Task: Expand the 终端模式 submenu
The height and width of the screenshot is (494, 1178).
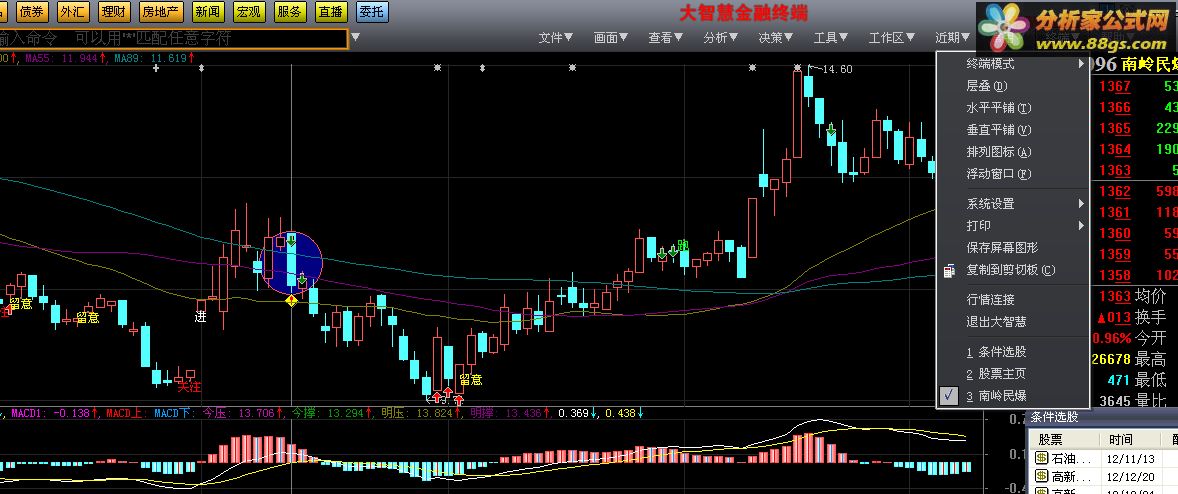Action: pyautogui.click(x=1012, y=64)
